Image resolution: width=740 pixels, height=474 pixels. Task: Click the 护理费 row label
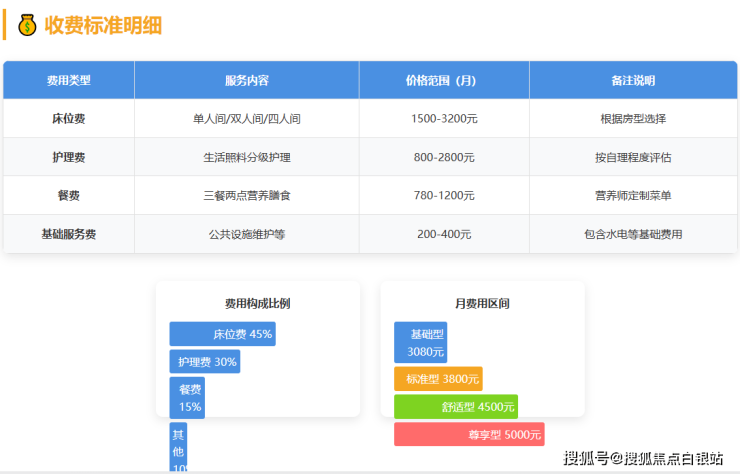(68, 157)
